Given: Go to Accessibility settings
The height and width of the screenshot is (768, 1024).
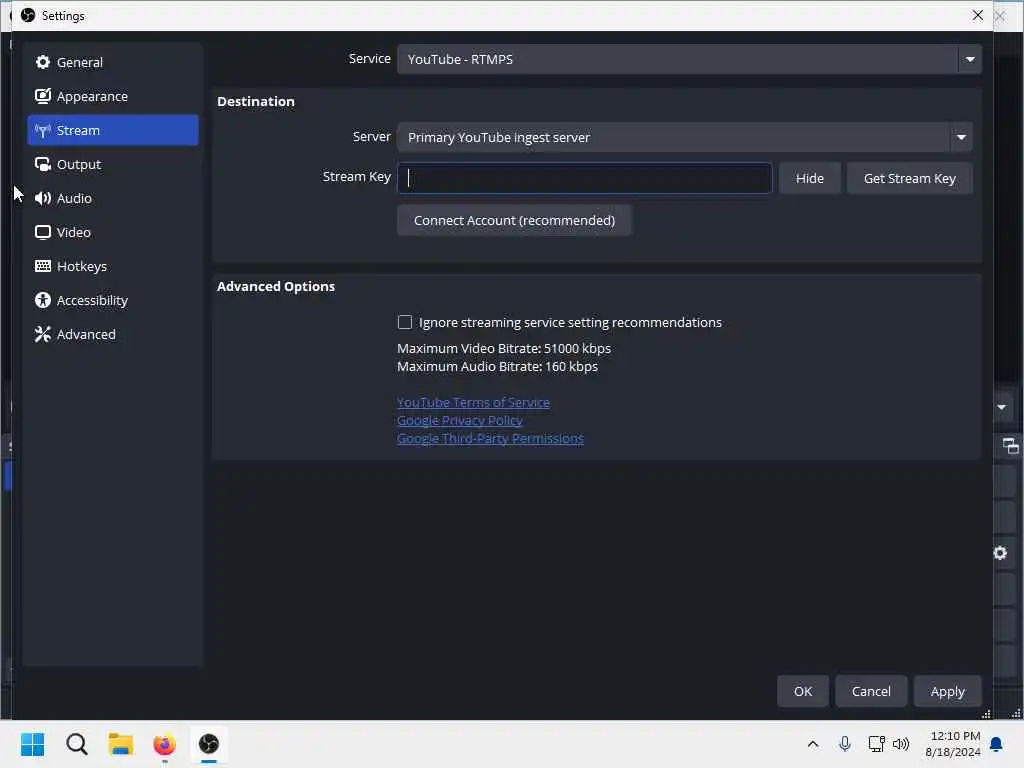Looking at the screenshot, I should 112,300.
